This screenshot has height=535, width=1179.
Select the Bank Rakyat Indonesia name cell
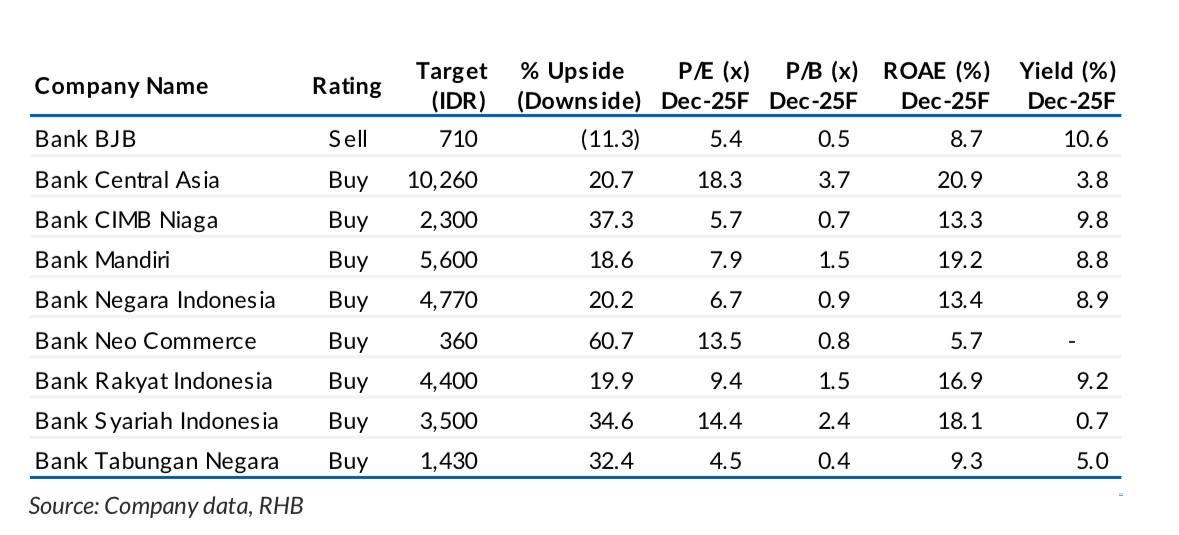click(x=153, y=381)
